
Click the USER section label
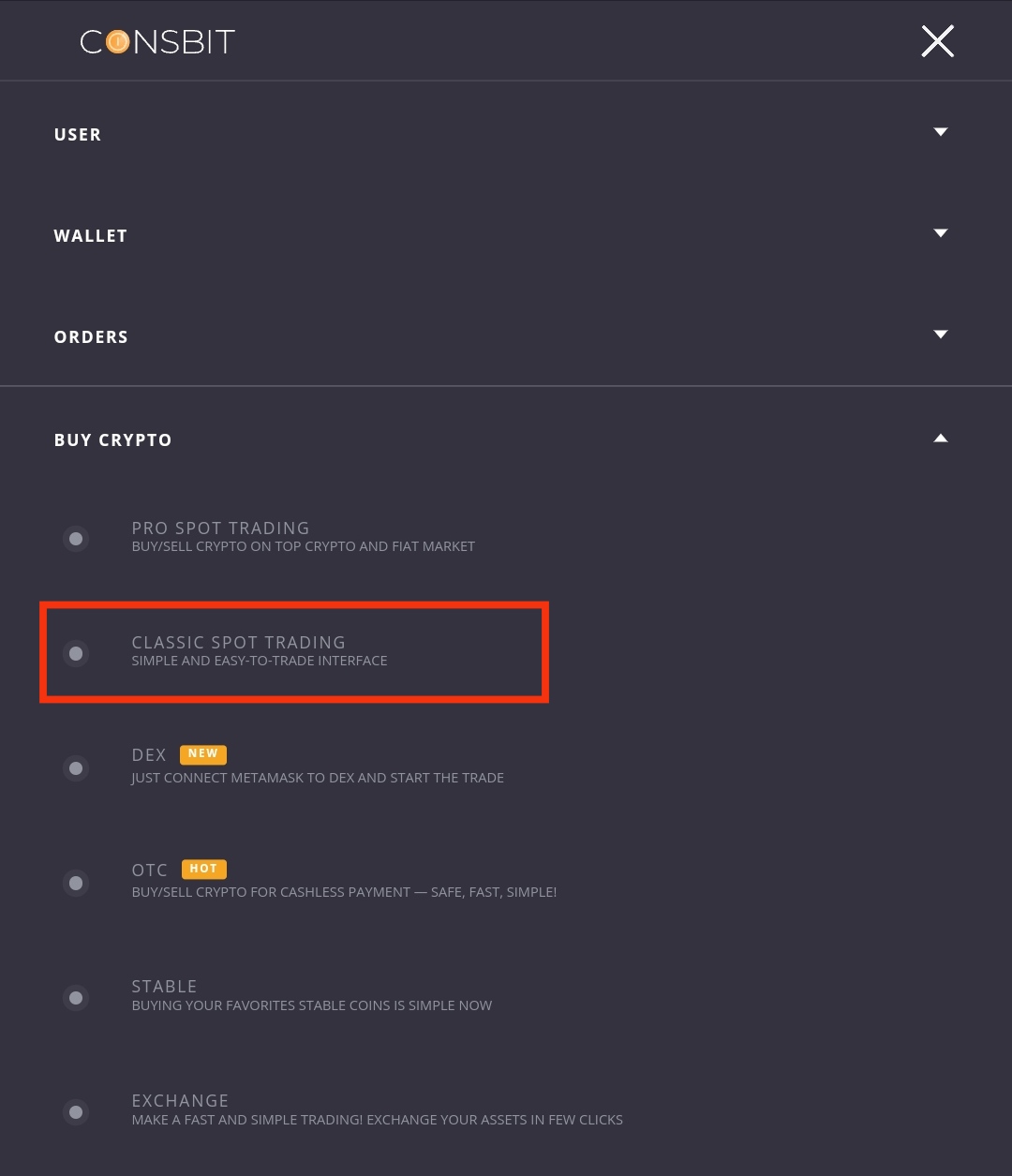tap(78, 135)
